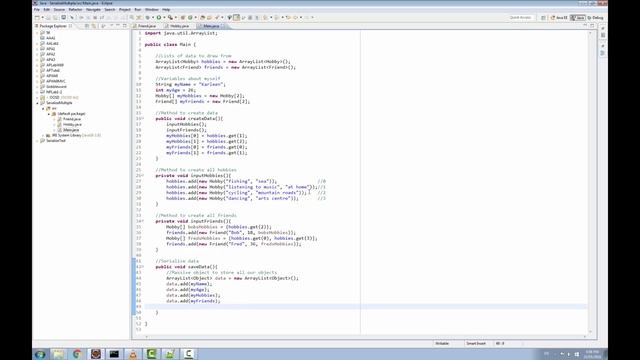Expand the Goldilocks project

pos(38,87)
